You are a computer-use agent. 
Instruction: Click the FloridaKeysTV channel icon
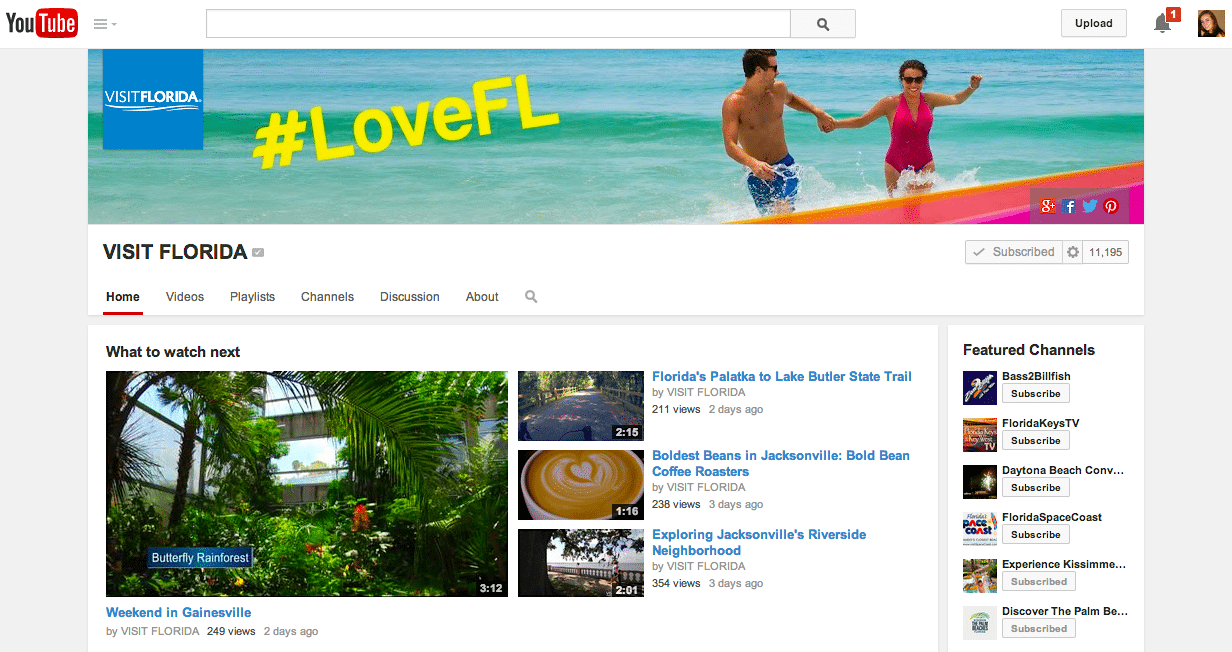tap(980, 434)
